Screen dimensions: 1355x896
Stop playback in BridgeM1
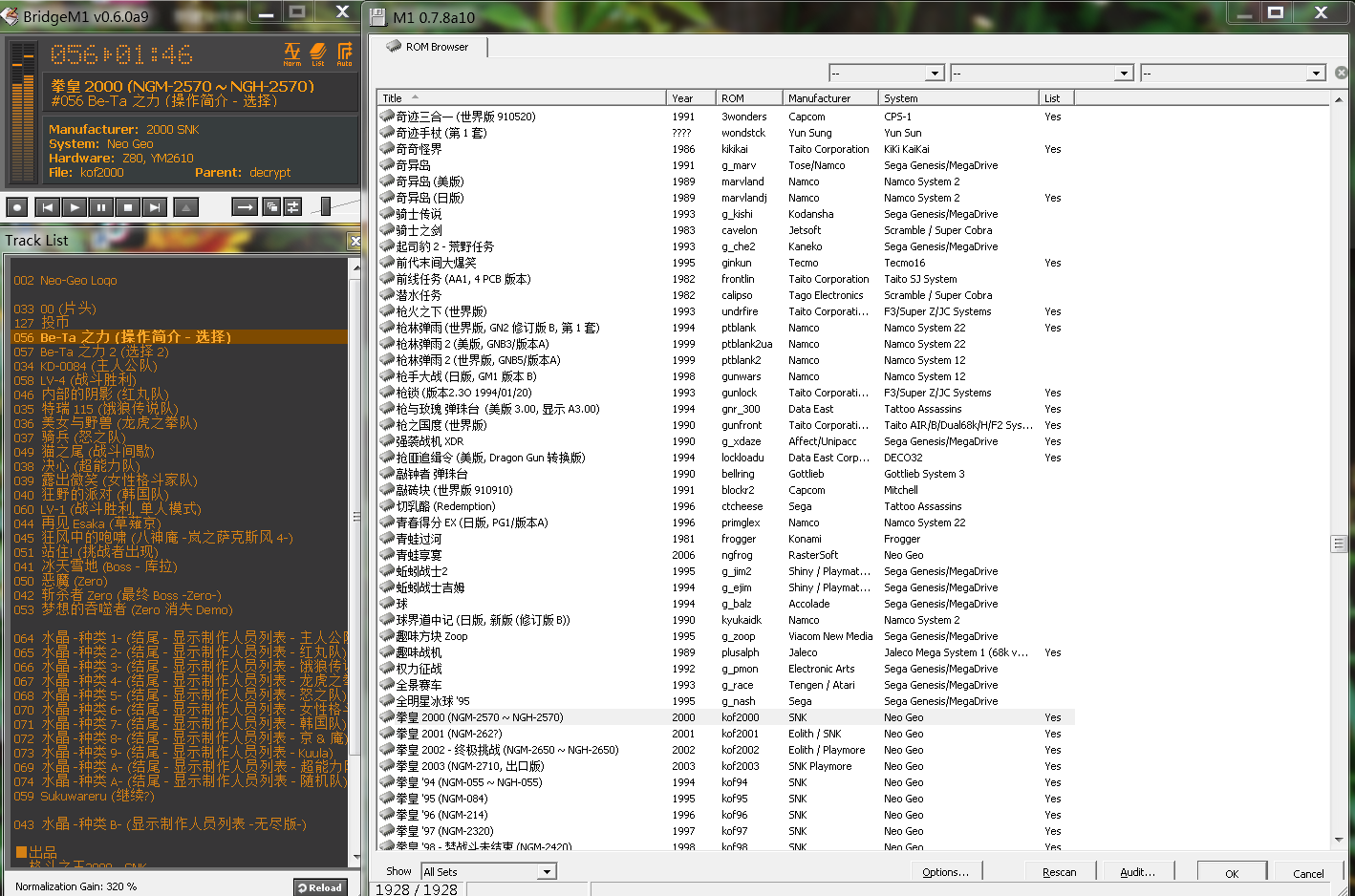click(127, 206)
